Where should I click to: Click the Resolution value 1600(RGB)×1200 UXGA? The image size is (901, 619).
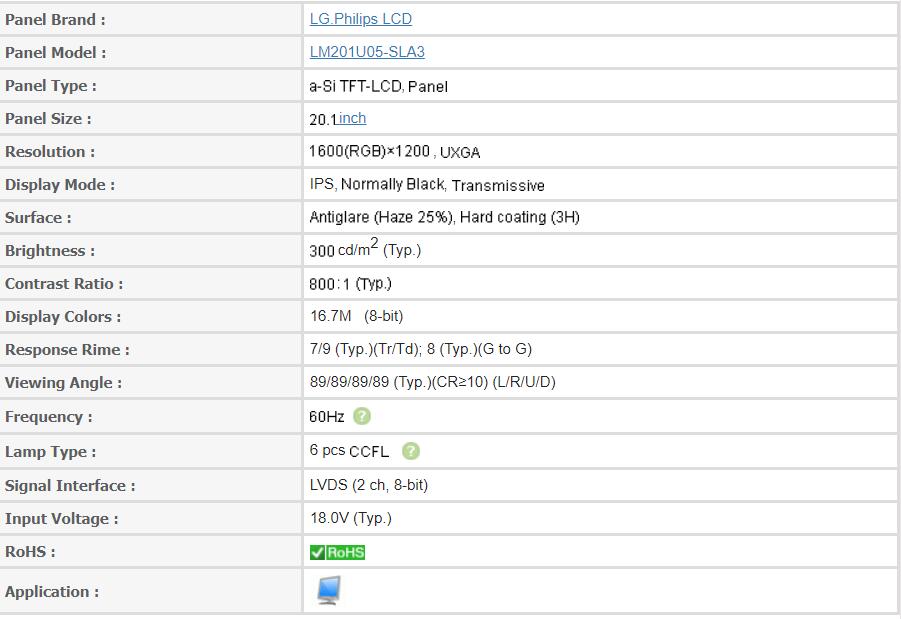tap(394, 152)
